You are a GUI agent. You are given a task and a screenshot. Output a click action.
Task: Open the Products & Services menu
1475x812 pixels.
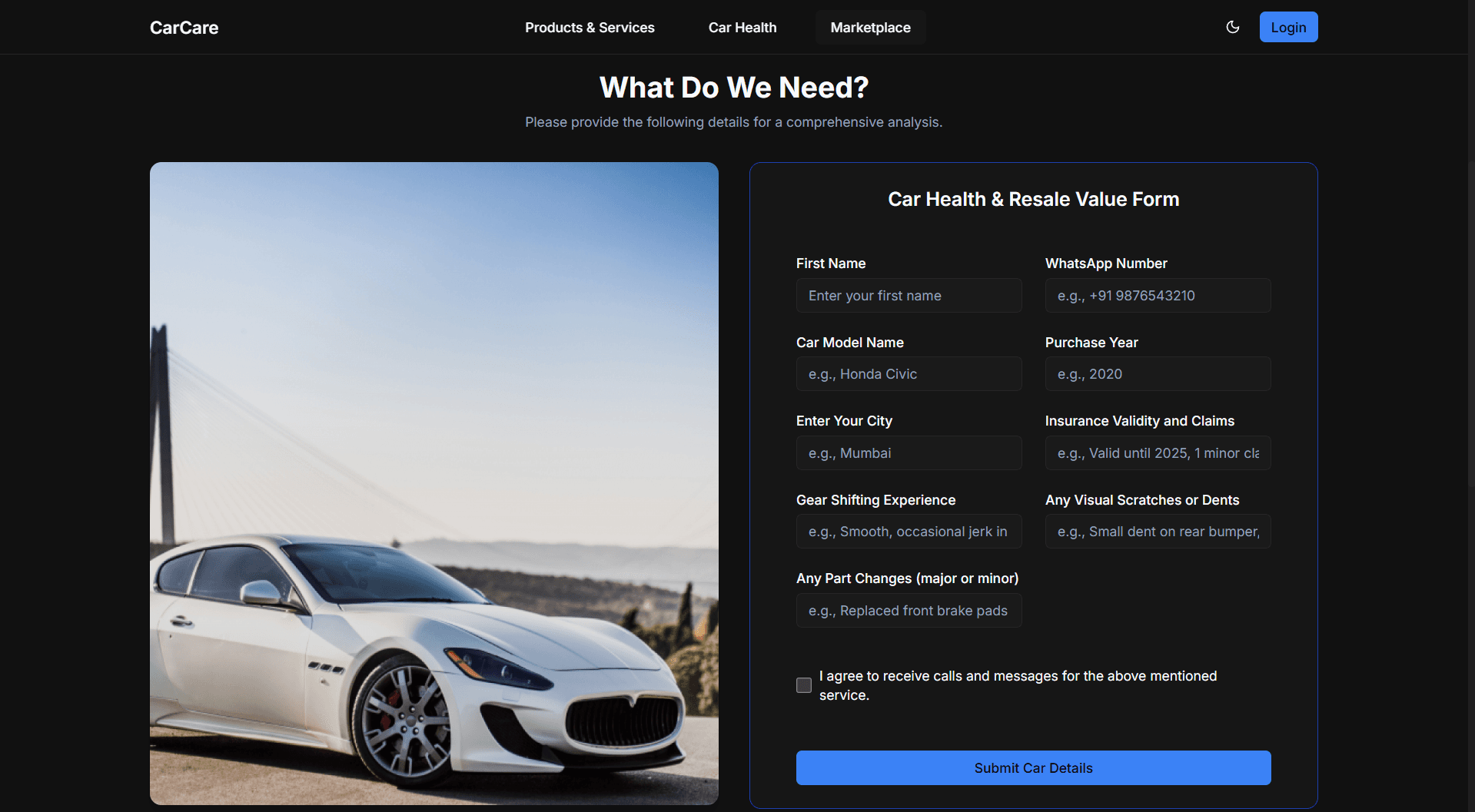click(x=590, y=28)
